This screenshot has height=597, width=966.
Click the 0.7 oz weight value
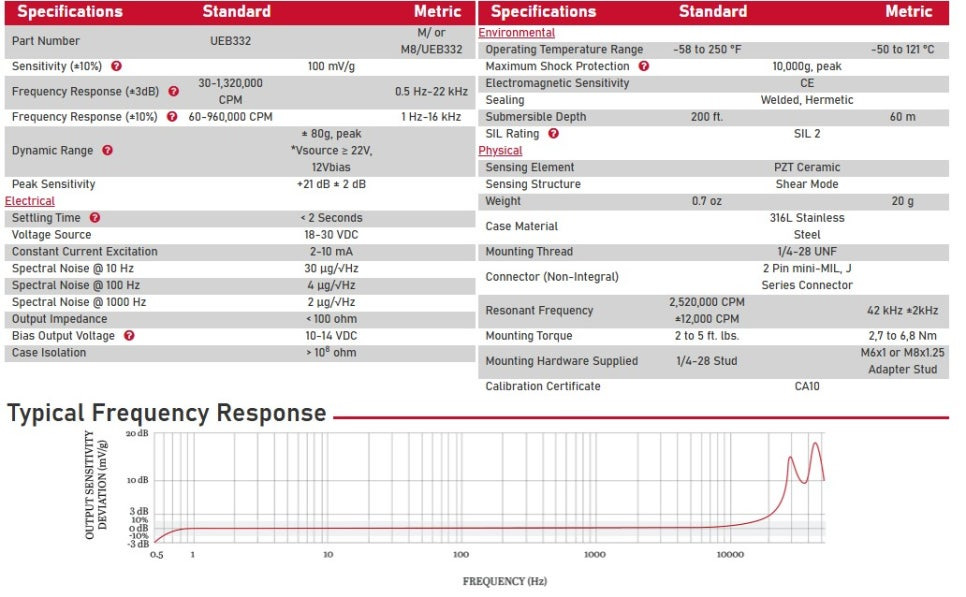point(707,201)
